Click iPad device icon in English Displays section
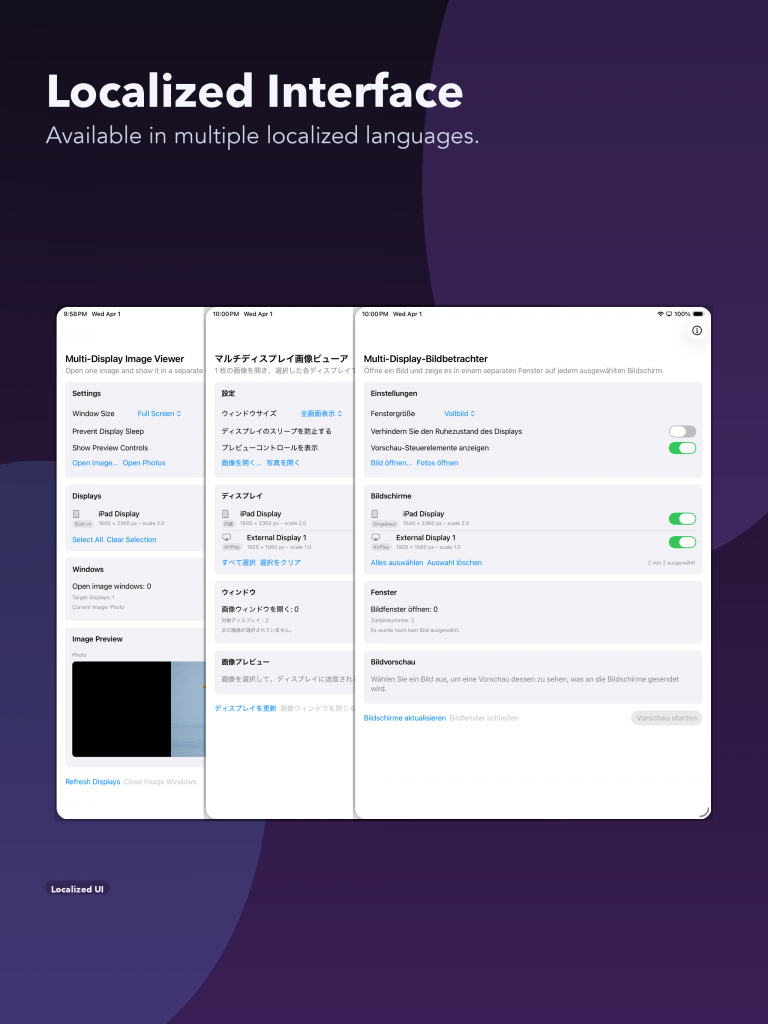Image resolution: width=768 pixels, height=1024 pixels. (76, 514)
